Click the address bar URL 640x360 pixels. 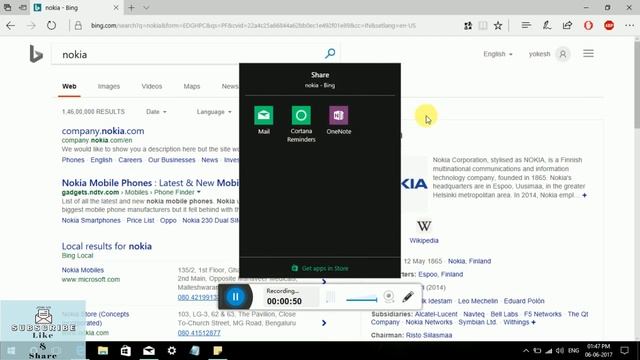(253, 26)
